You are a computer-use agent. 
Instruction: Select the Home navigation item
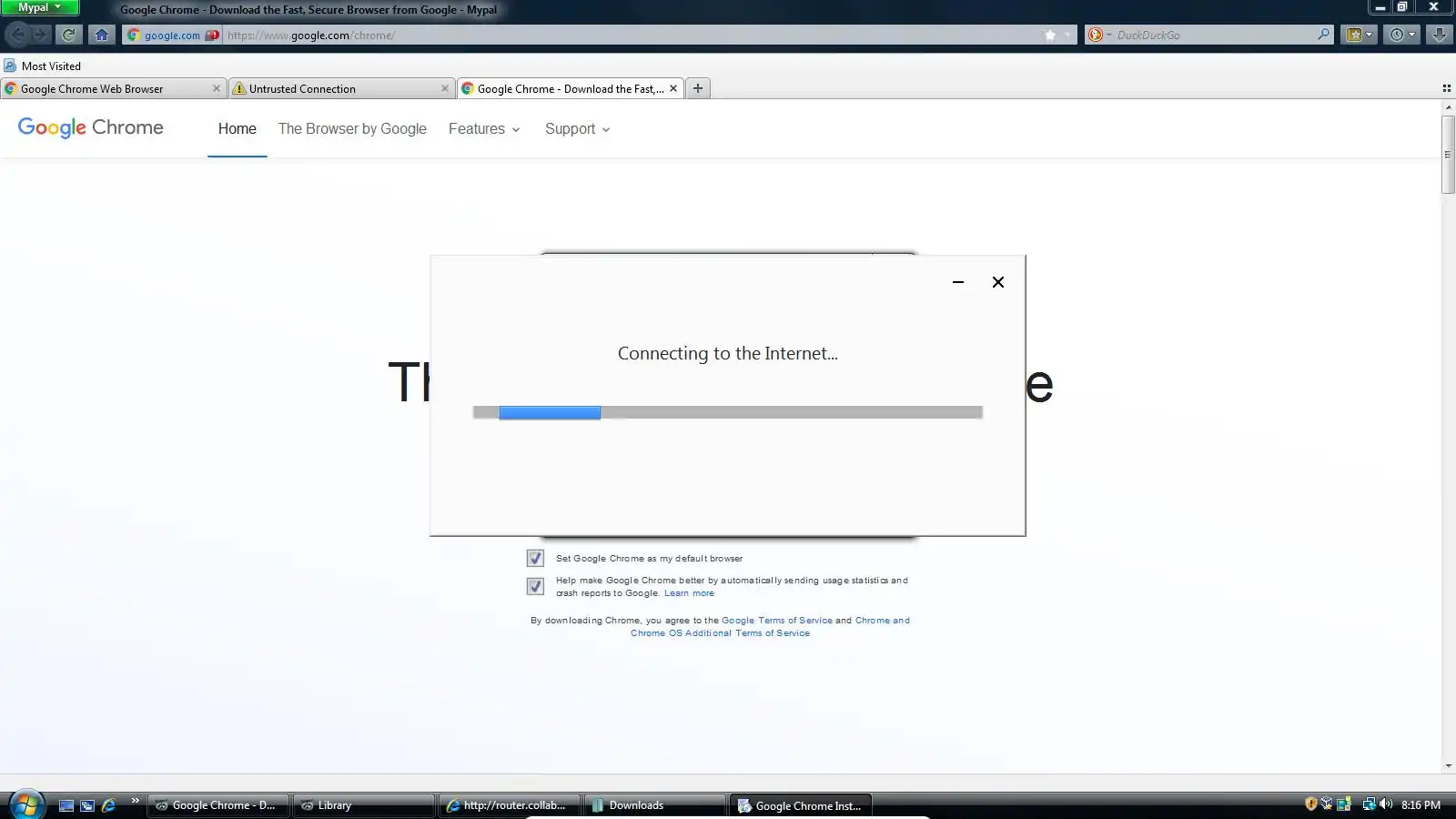click(238, 129)
